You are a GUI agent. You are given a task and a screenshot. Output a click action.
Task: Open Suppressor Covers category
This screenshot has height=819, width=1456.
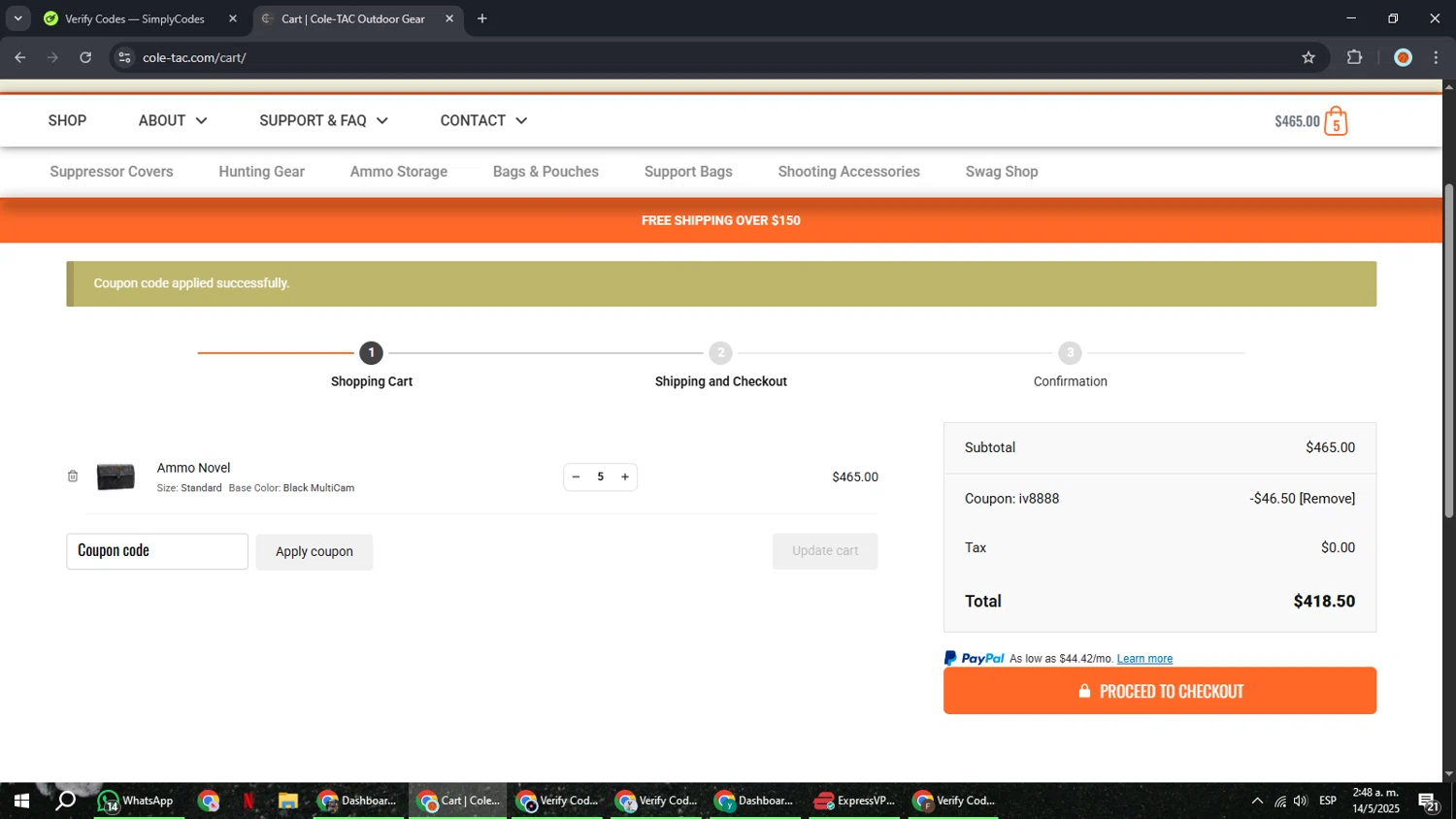pos(112,172)
